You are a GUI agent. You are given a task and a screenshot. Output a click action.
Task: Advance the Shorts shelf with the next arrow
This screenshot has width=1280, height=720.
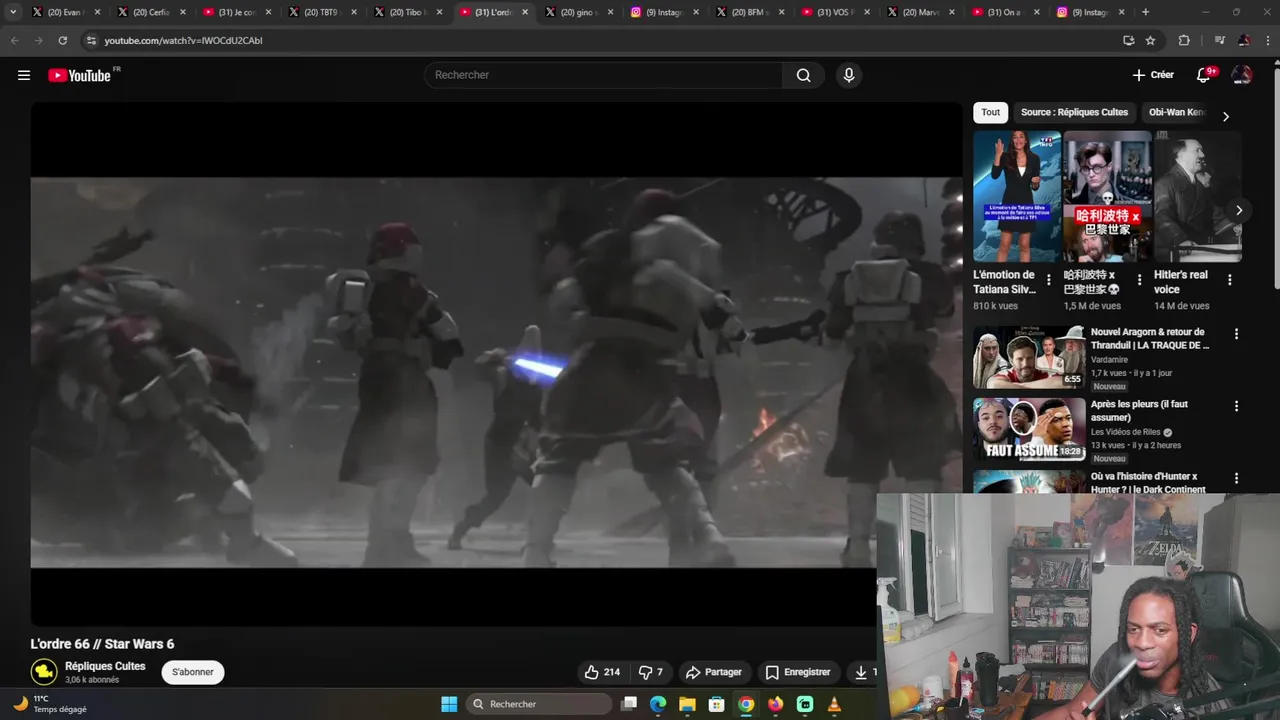[x=1239, y=210]
